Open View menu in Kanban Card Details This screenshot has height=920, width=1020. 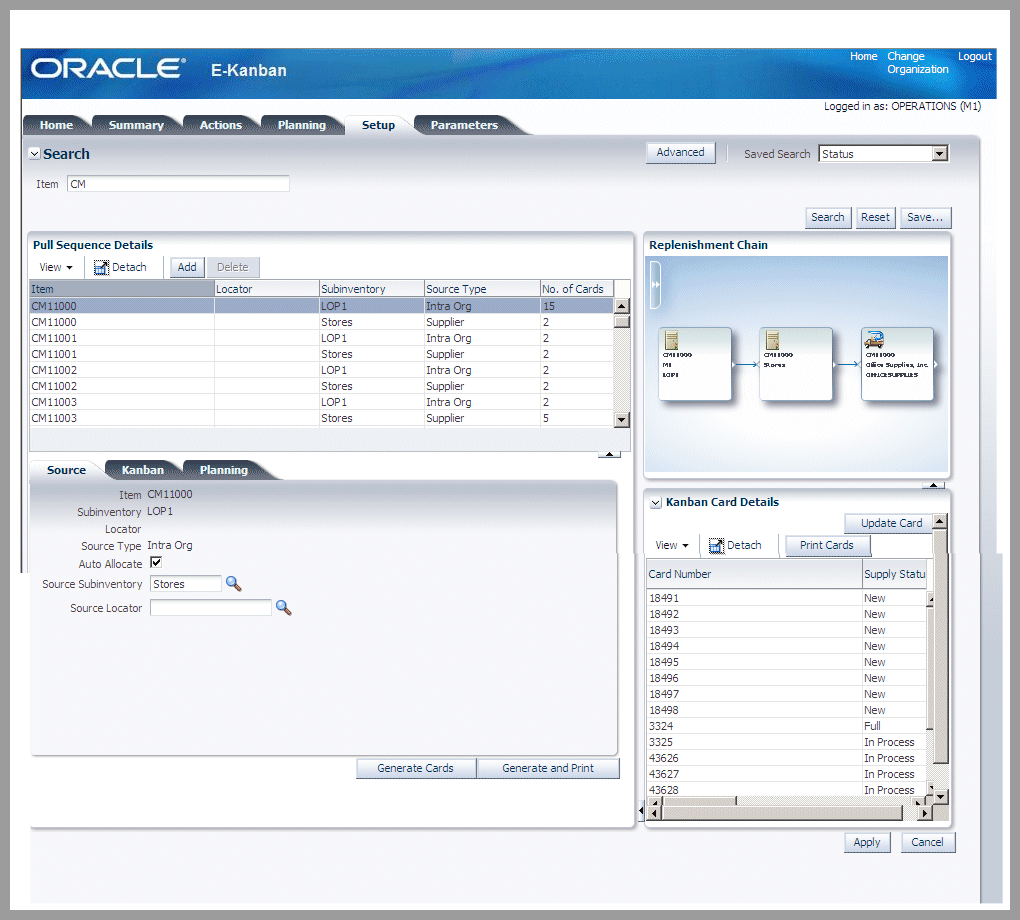[x=671, y=545]
